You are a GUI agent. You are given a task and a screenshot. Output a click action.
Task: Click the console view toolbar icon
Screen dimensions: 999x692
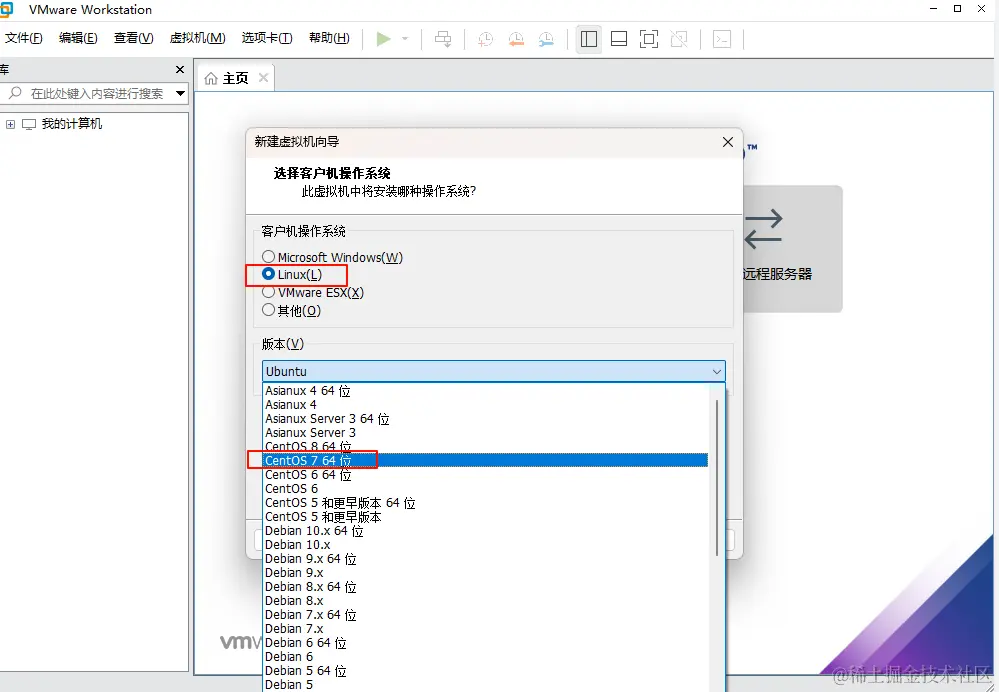click(x=722, y=39)
